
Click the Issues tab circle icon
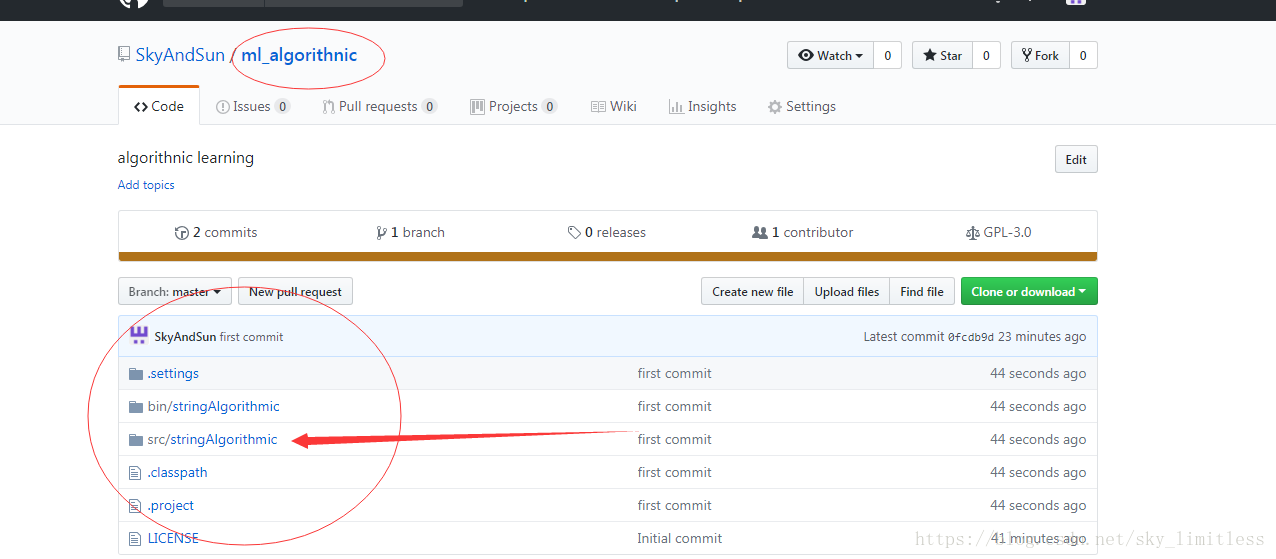(x=223, y=107)
